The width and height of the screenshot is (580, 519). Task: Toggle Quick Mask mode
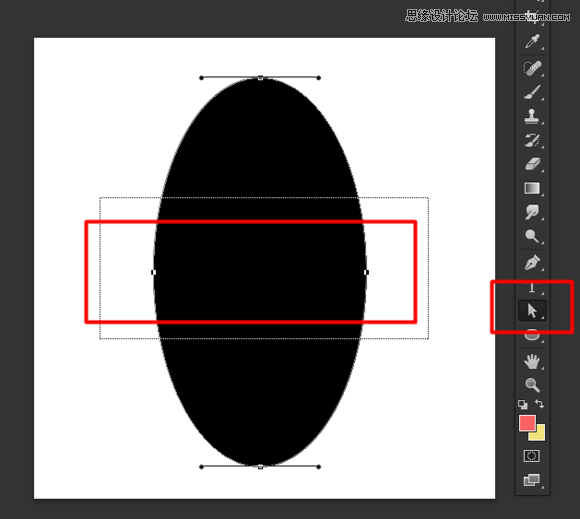coord(532,456)
